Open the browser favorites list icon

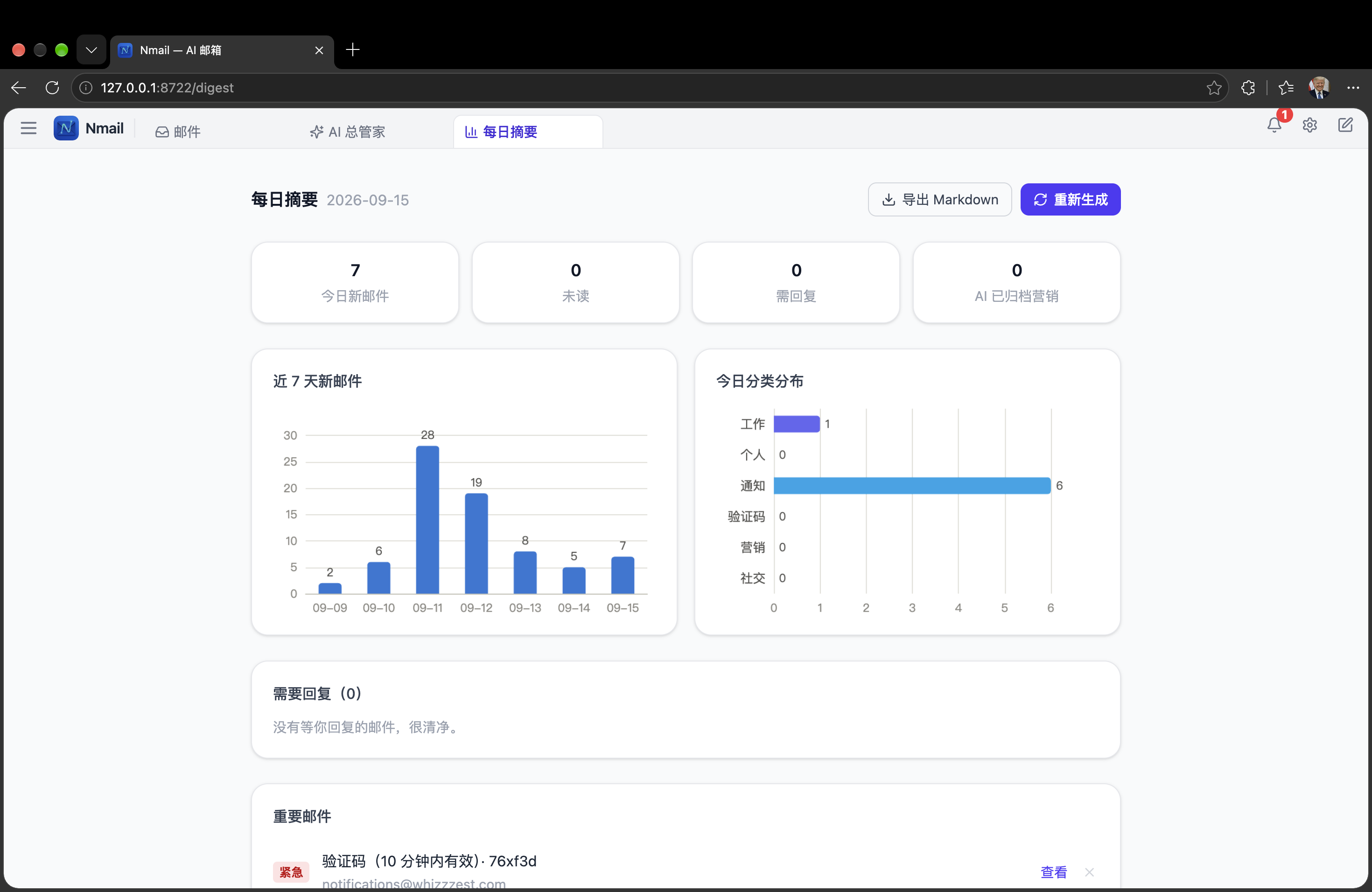click(x=1286, y=88)
